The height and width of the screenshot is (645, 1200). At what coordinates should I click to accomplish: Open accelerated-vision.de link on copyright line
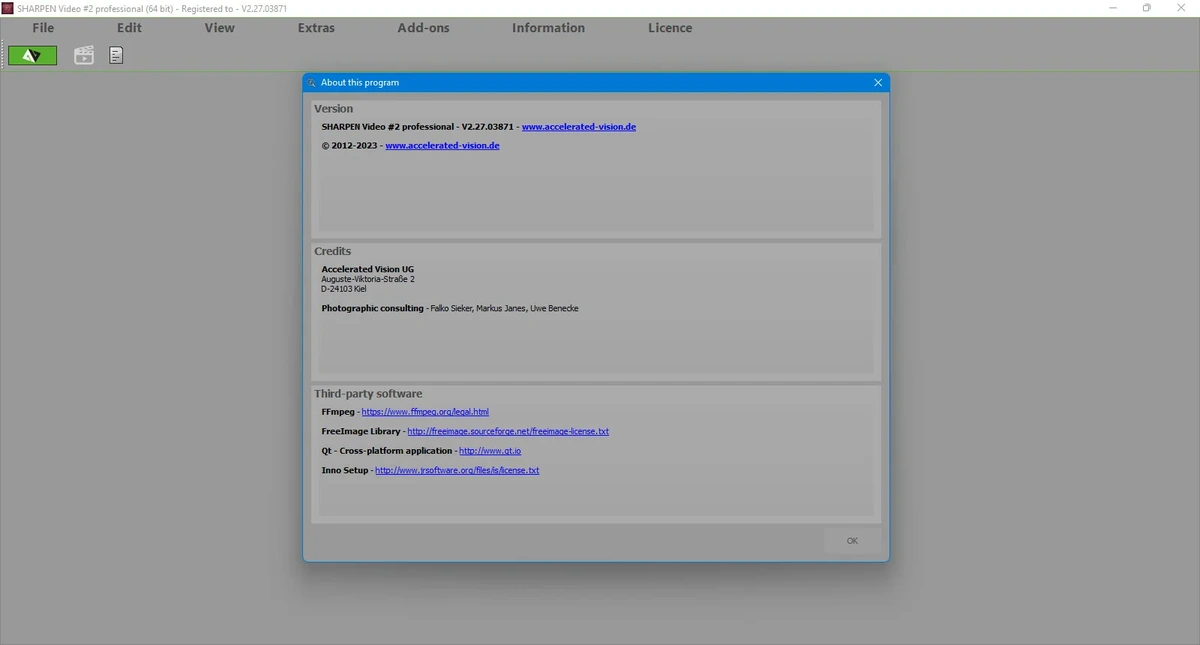click(x=442, y=146)
